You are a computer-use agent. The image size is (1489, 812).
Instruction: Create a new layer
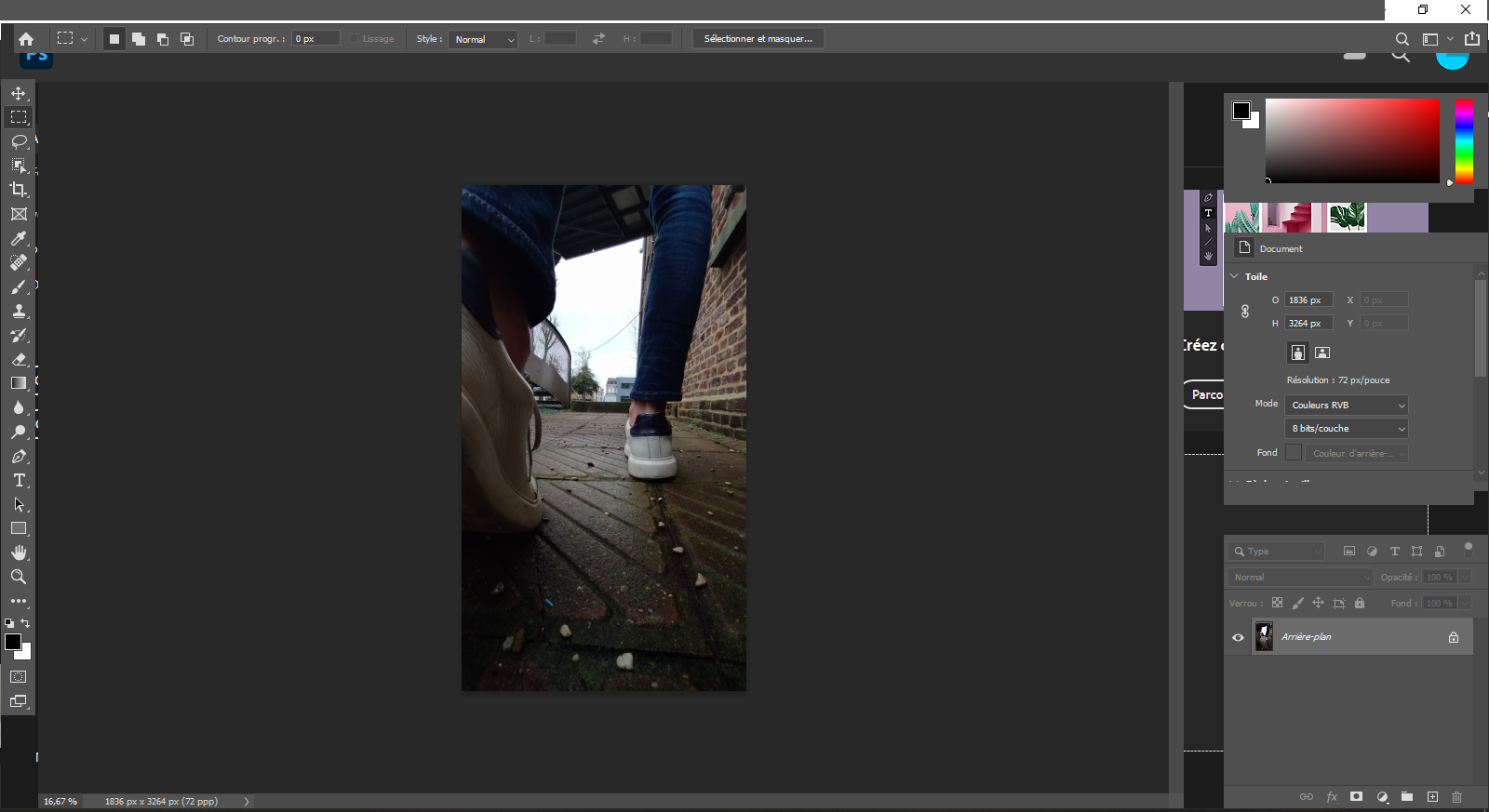pos(1432,797)
